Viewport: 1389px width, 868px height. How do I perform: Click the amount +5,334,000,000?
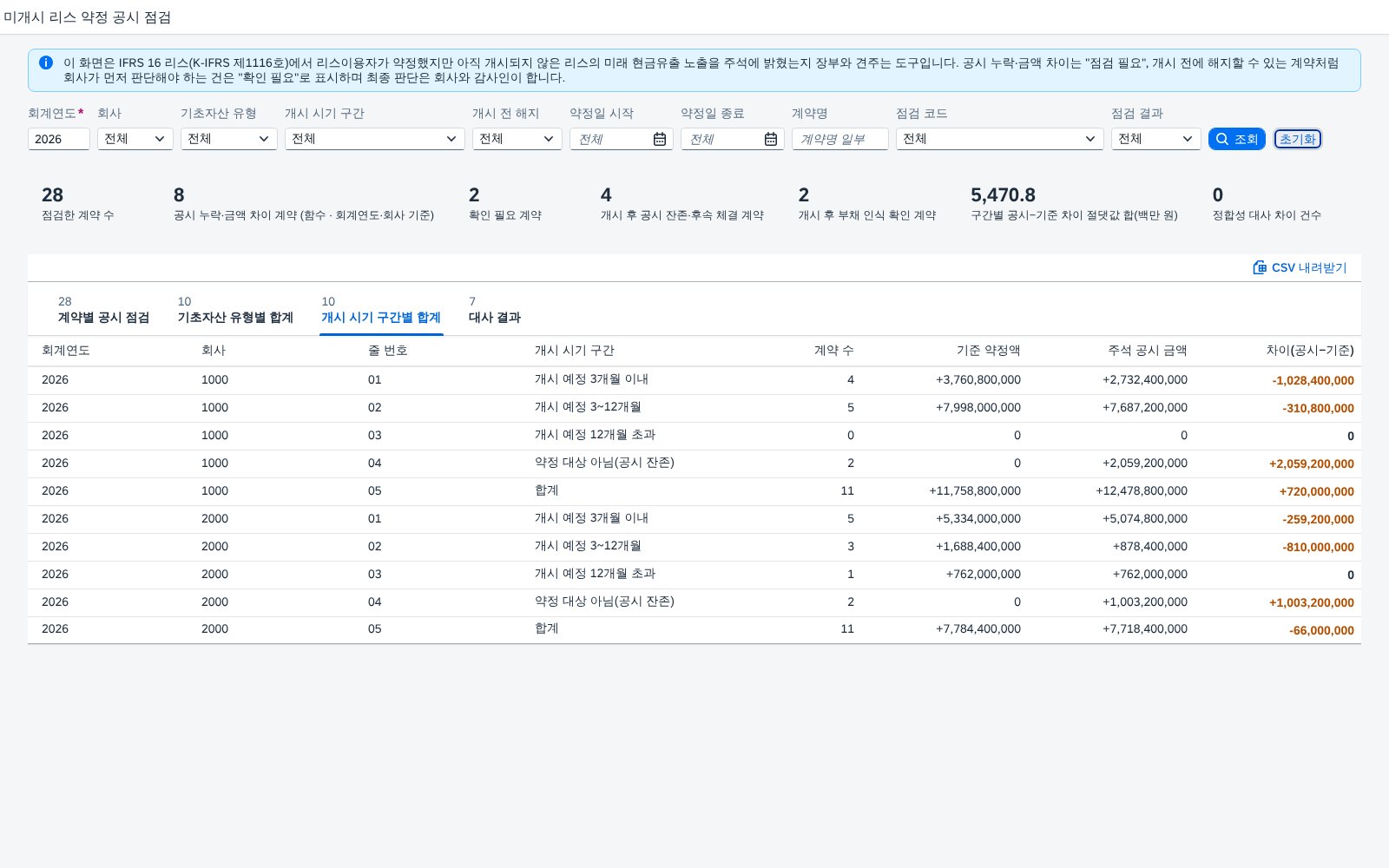point(978,518)
